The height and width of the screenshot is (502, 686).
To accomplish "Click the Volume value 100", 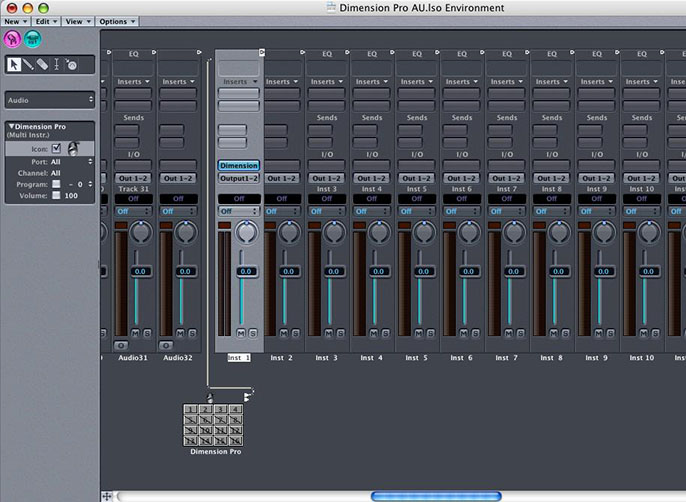I will tap(71, 196).
